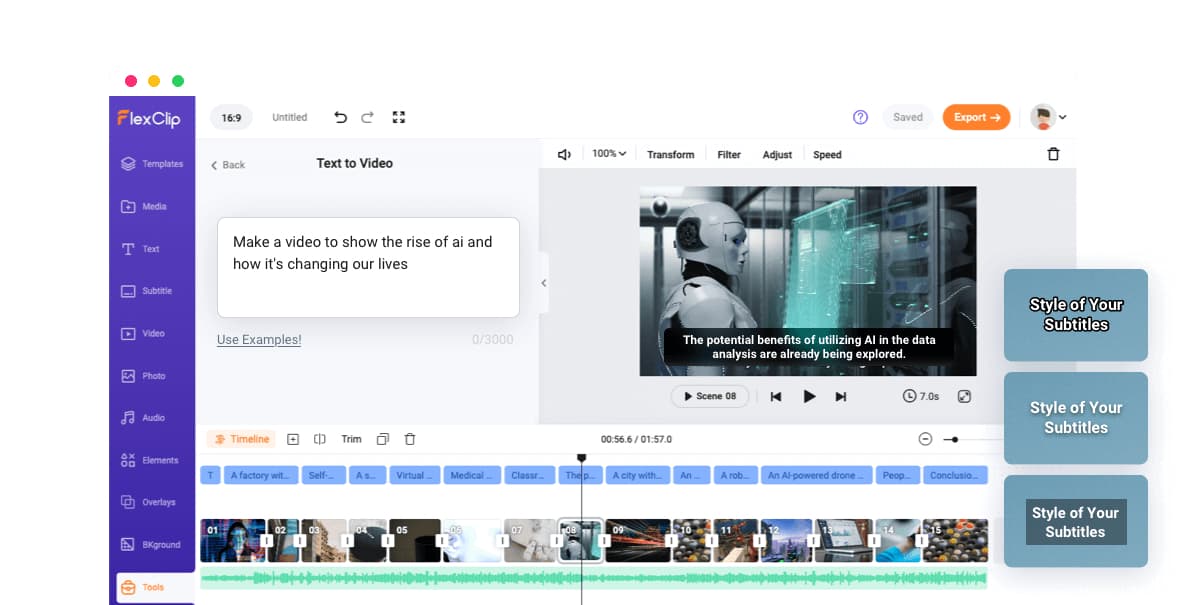Click the split clip icon in timeline toolbar
This screenshot has width=1200, height=605.
tap(320, 439)
